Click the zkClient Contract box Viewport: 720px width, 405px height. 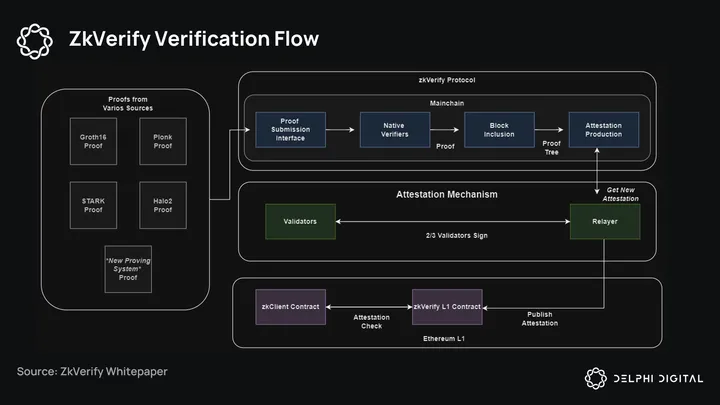point(291,307)
